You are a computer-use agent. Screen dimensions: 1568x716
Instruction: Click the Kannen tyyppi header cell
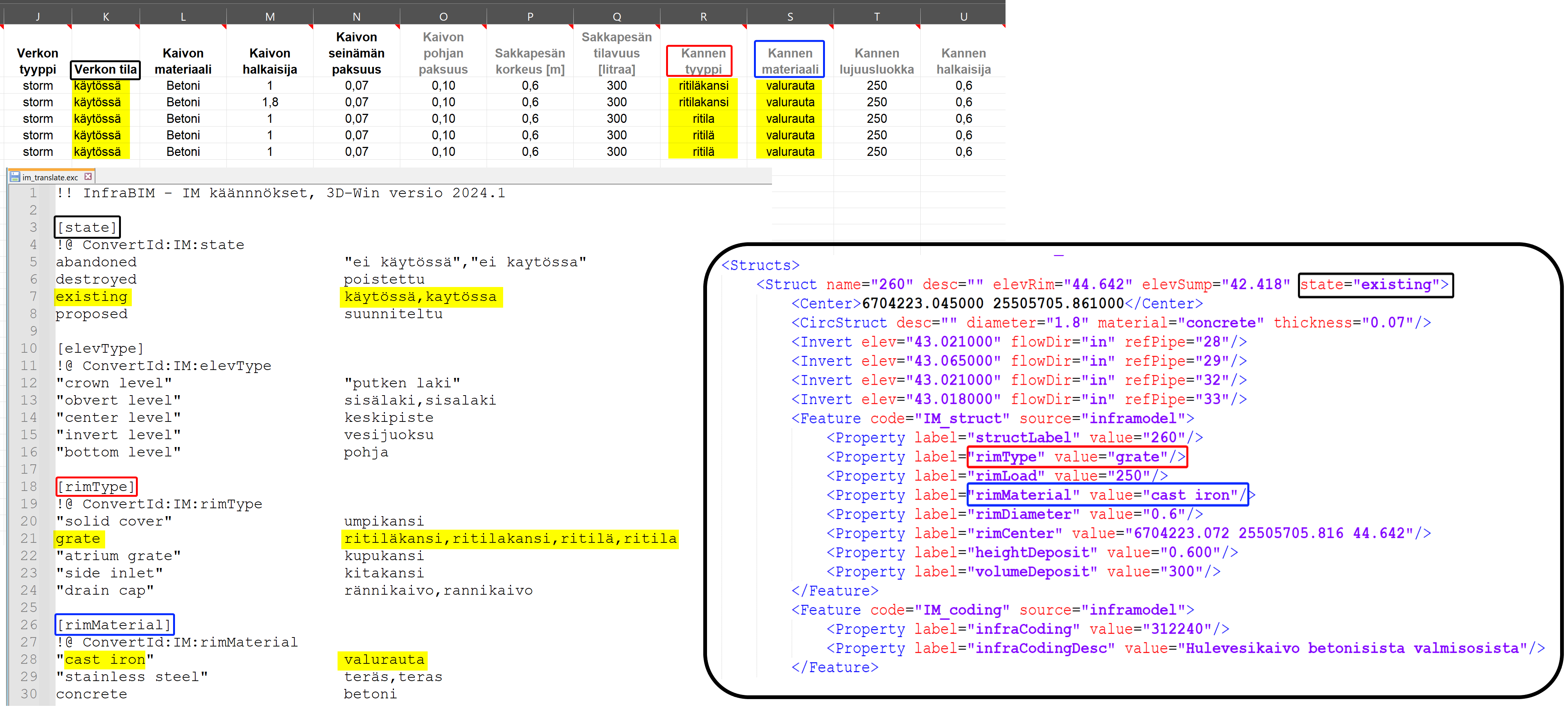pyautogui.click(x=703, y=61)
